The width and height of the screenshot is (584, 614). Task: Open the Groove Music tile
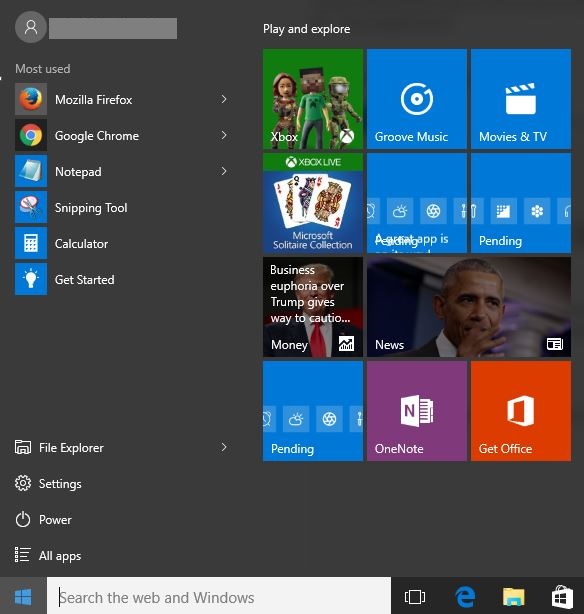[417, 99]
